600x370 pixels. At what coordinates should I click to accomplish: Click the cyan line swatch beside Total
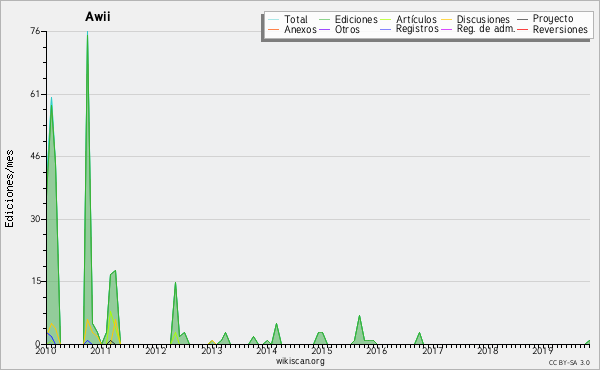click(x=274, y=19)
